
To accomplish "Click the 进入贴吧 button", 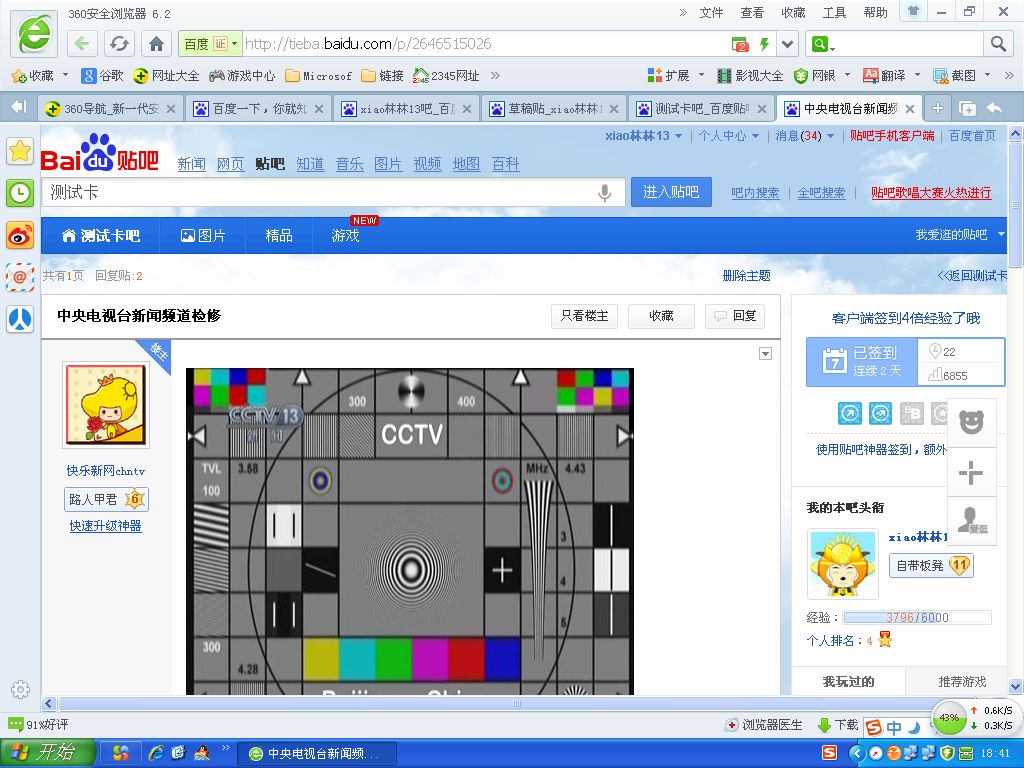I will [671, 192].
